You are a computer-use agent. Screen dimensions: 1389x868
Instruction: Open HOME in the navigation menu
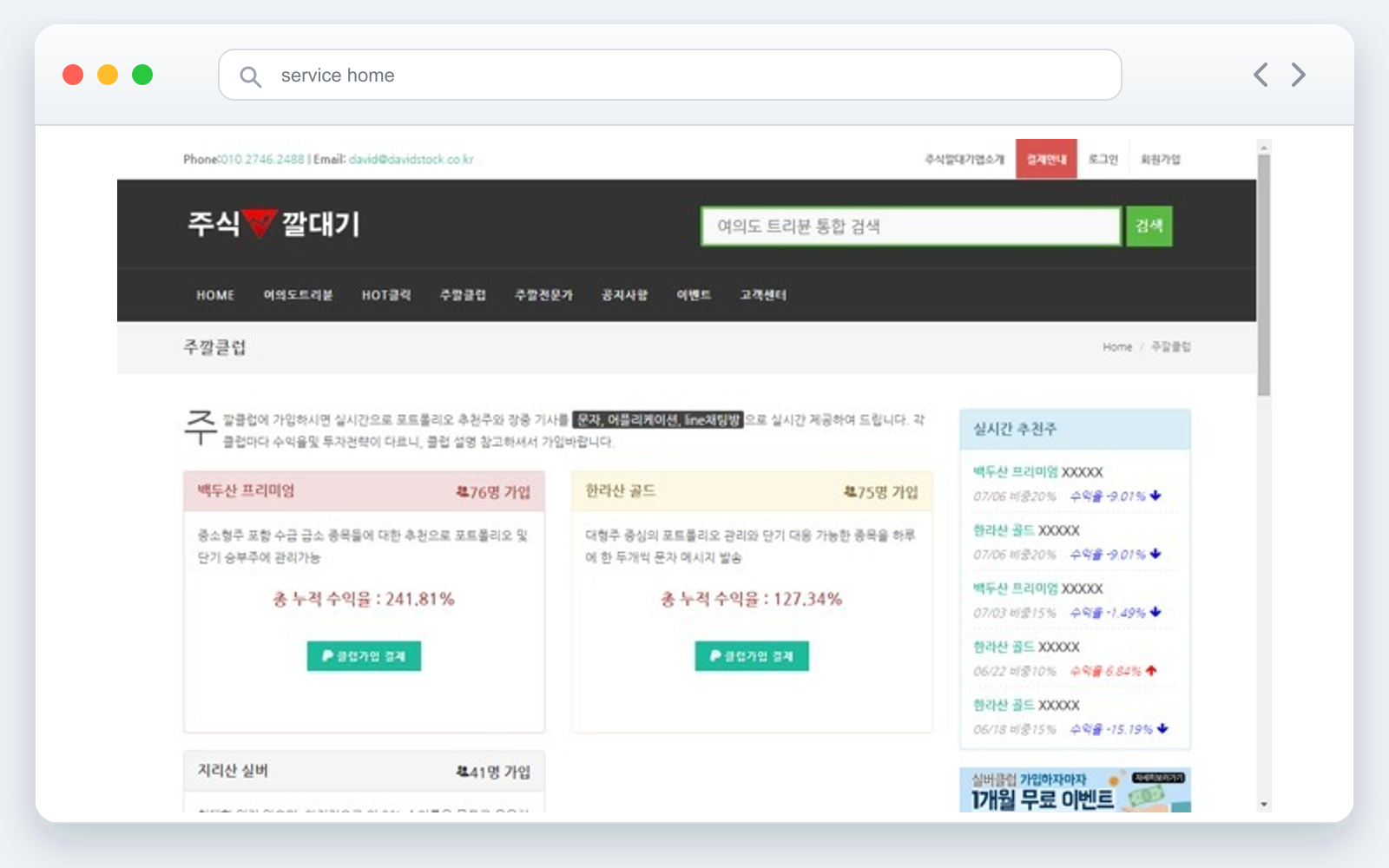point(215,295)
